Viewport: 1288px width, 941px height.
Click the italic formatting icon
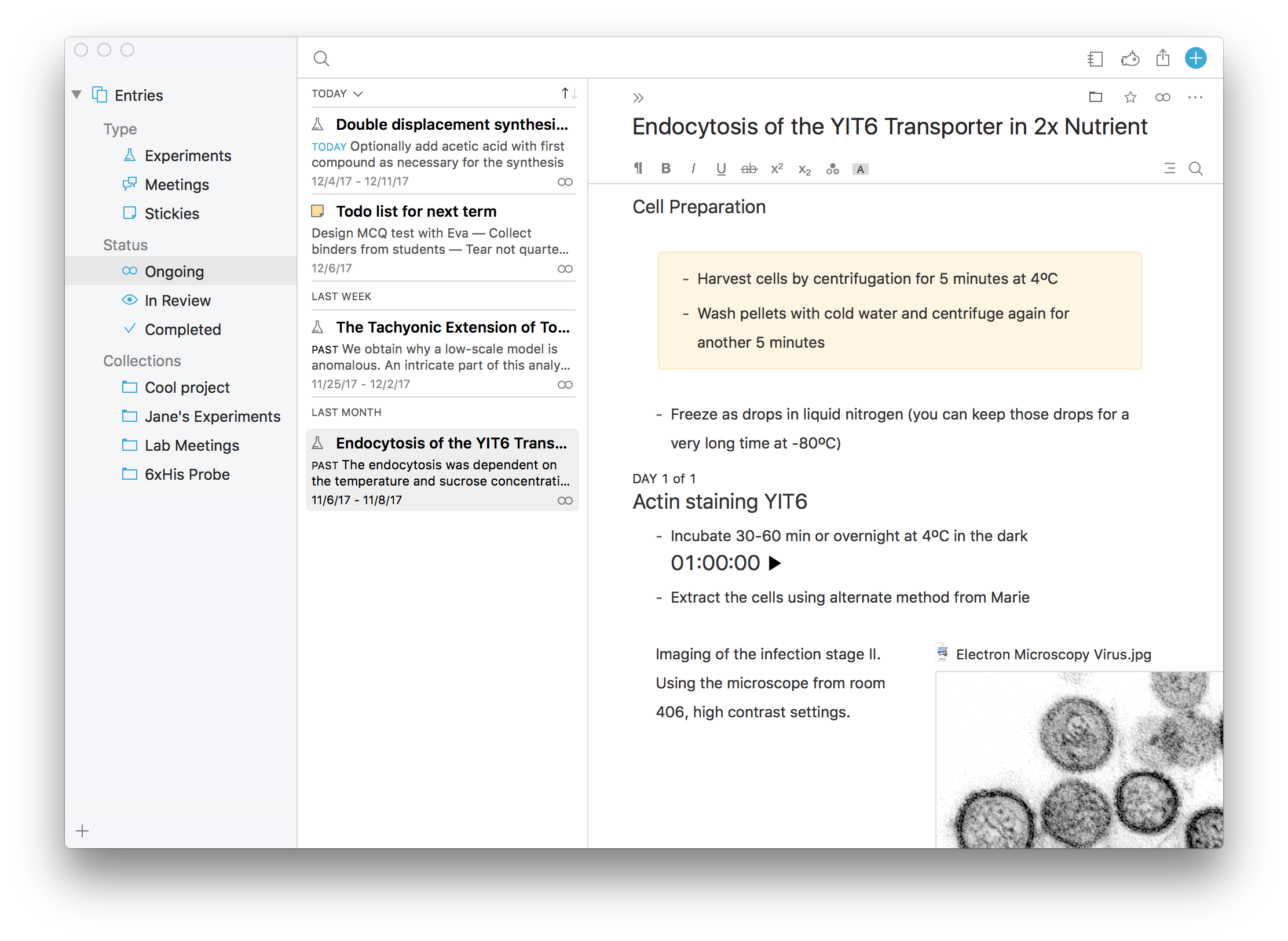pos(694,169)
